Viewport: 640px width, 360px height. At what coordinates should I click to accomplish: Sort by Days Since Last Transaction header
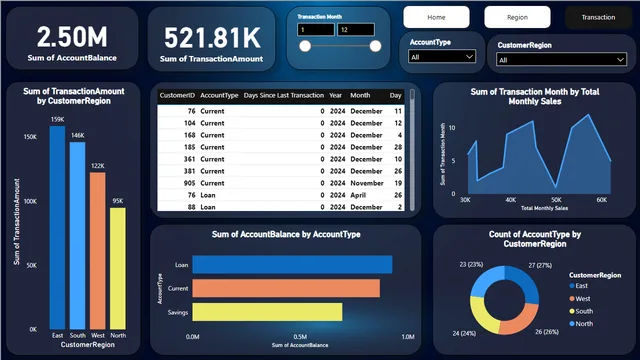pos(284,96)
